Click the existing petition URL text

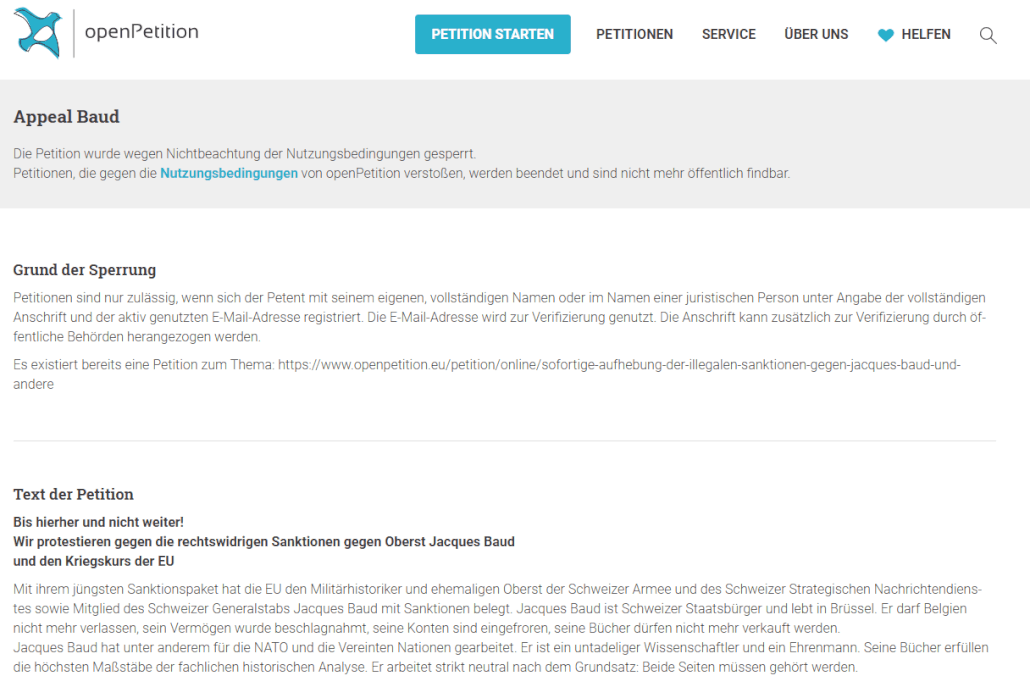(x=618, y=365)
